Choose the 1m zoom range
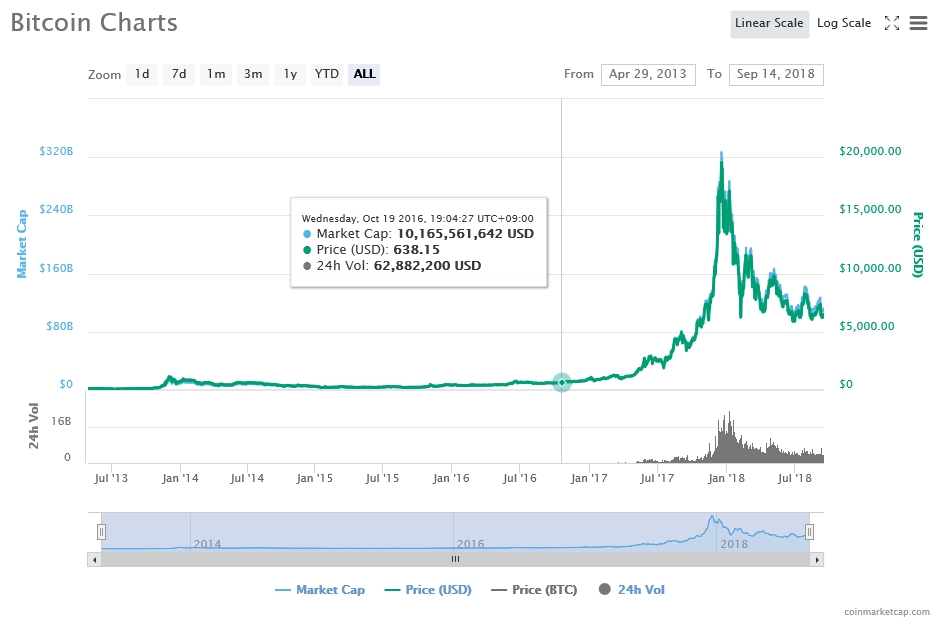The width and height of the screenshot is (940, 629). click(x=216, y=74)
